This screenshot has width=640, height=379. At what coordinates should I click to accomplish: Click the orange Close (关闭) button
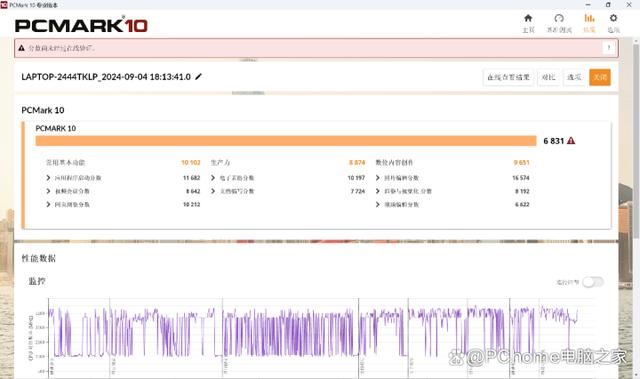click(x=600, y=77)
